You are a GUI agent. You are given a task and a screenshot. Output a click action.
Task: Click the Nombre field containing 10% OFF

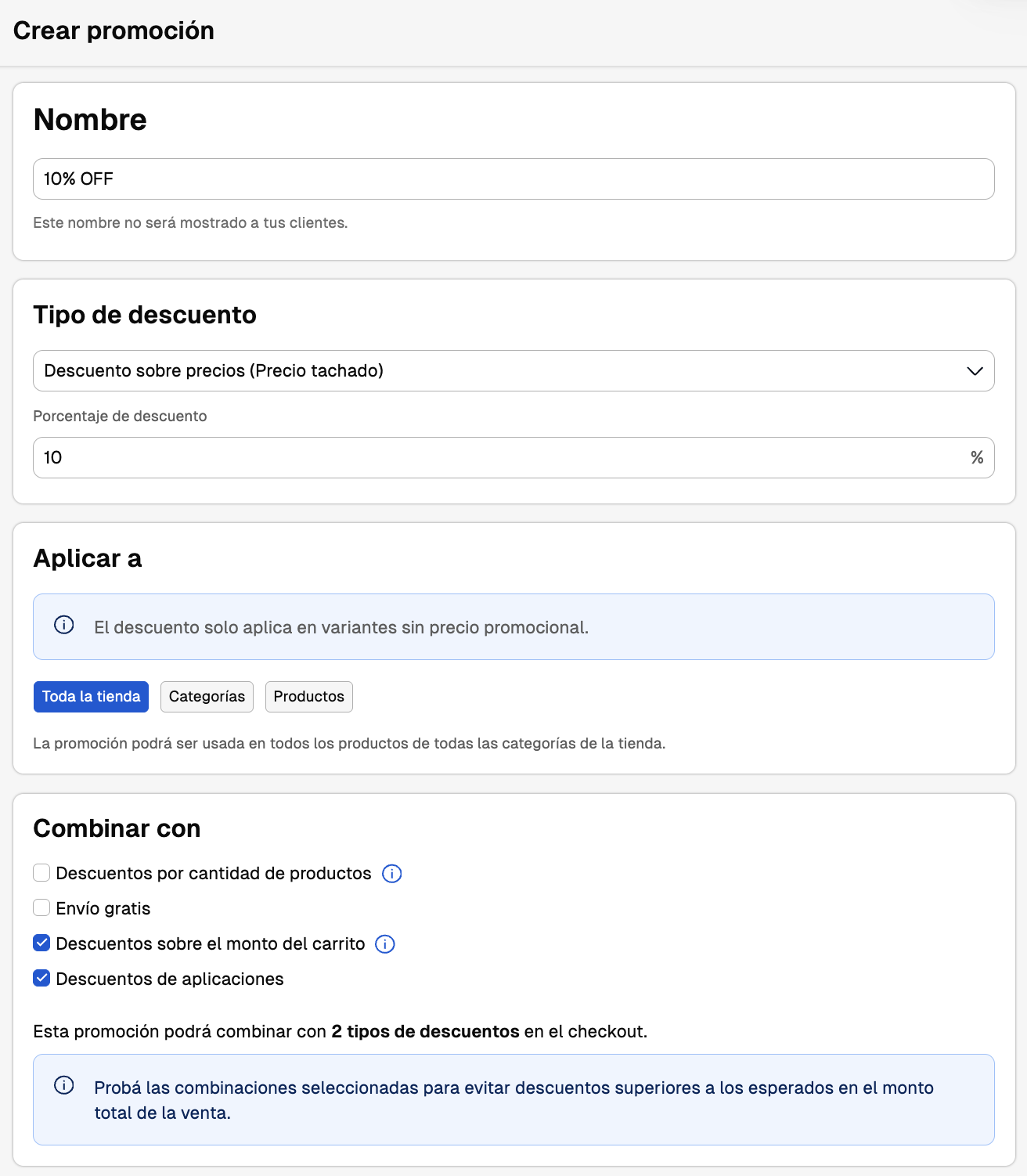[x=513, y=179]
